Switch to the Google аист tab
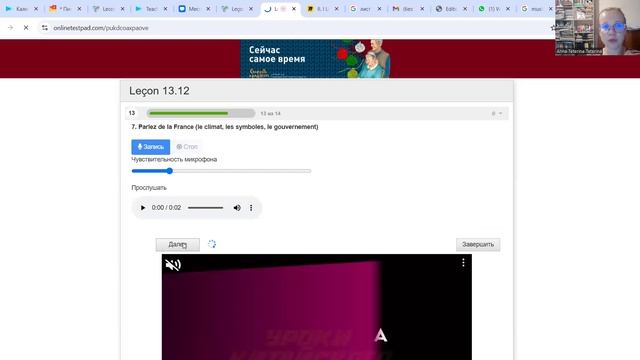 pos(361,9)
